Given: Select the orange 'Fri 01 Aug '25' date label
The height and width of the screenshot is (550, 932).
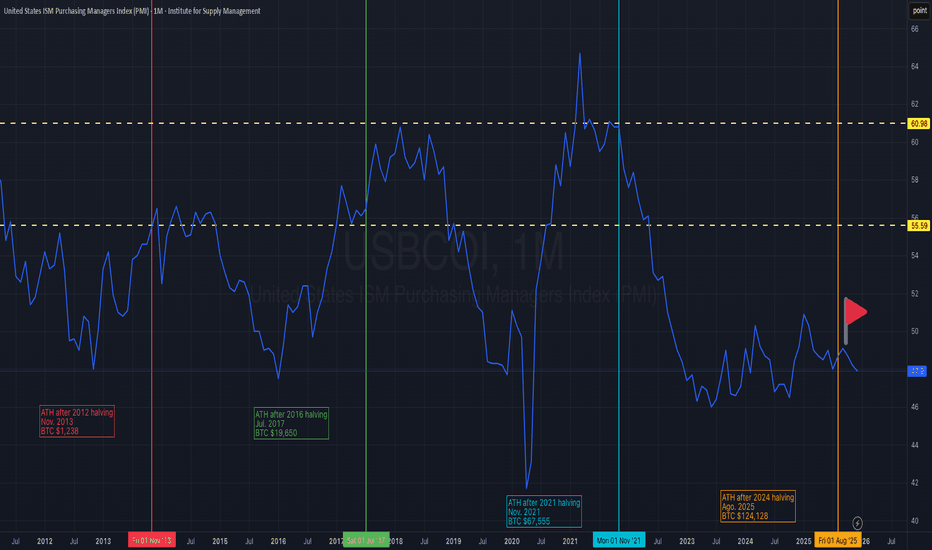Looking at the screenshot, I should pyautogui.click(x=837, y=540).
